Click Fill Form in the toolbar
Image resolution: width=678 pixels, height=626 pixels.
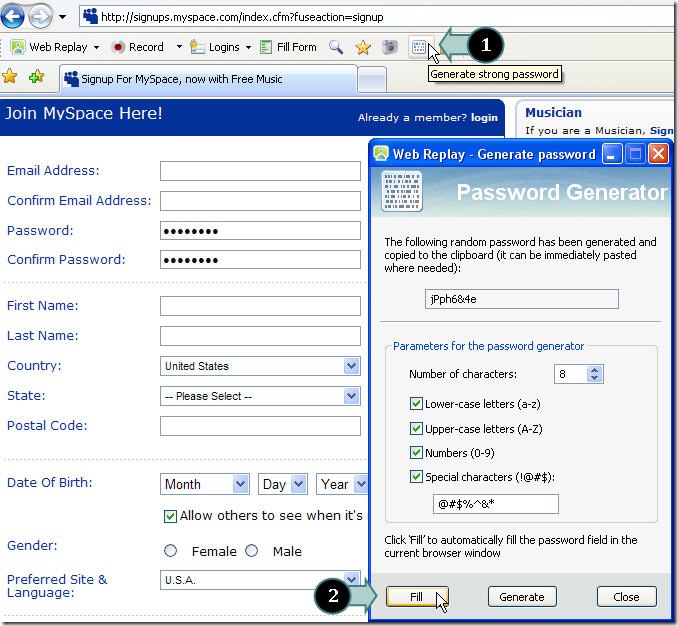coord(288,47)
